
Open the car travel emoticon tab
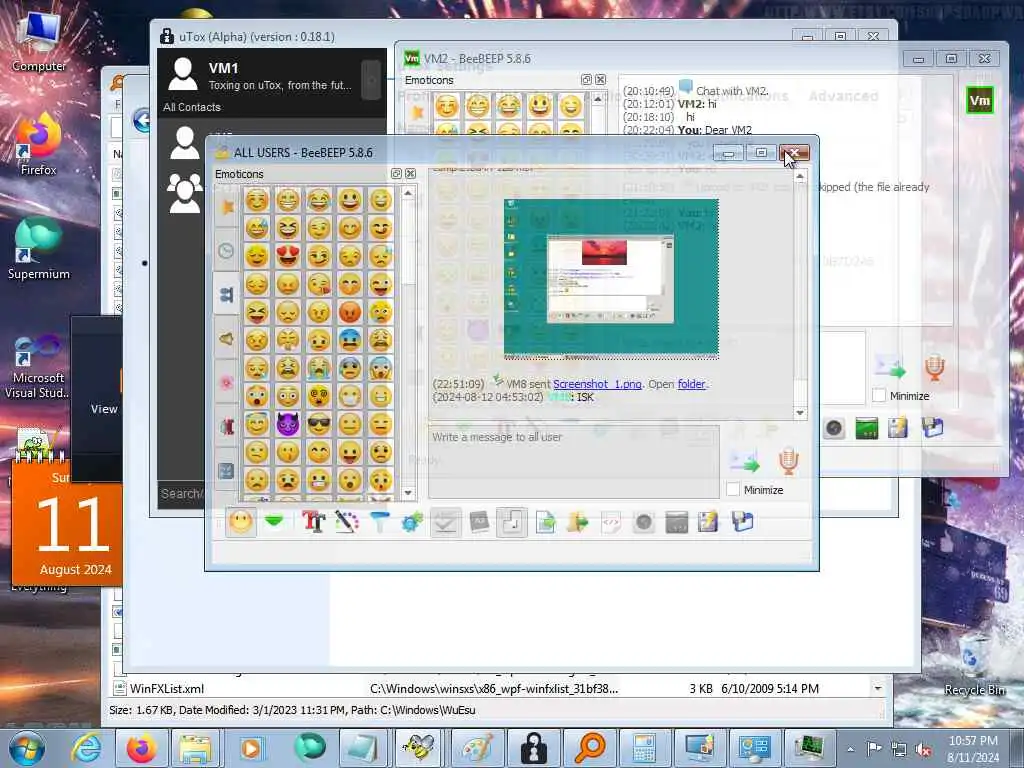click(227, 426)
